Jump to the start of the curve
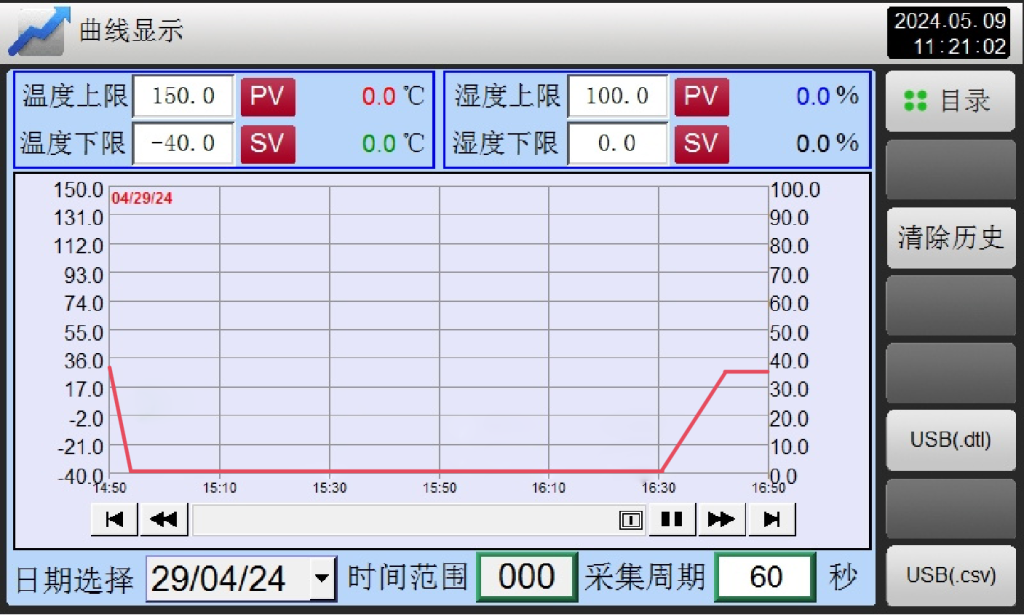 [x=114, y=519]
